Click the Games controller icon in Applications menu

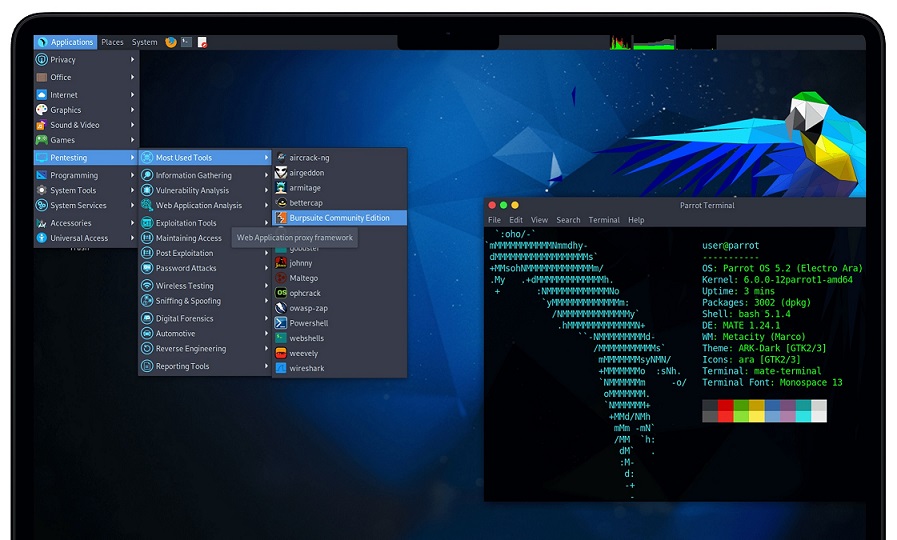[41, 140]
